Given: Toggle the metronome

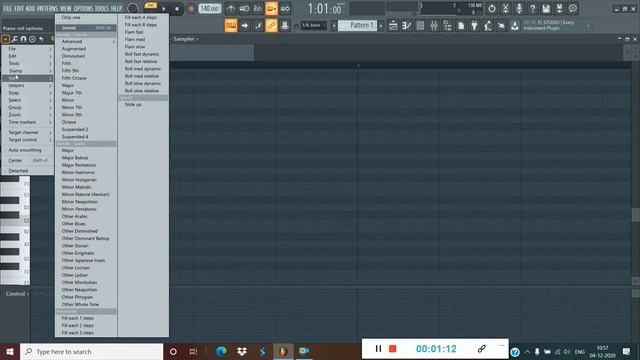Looking at the screenshot, I should click(231, 9).
